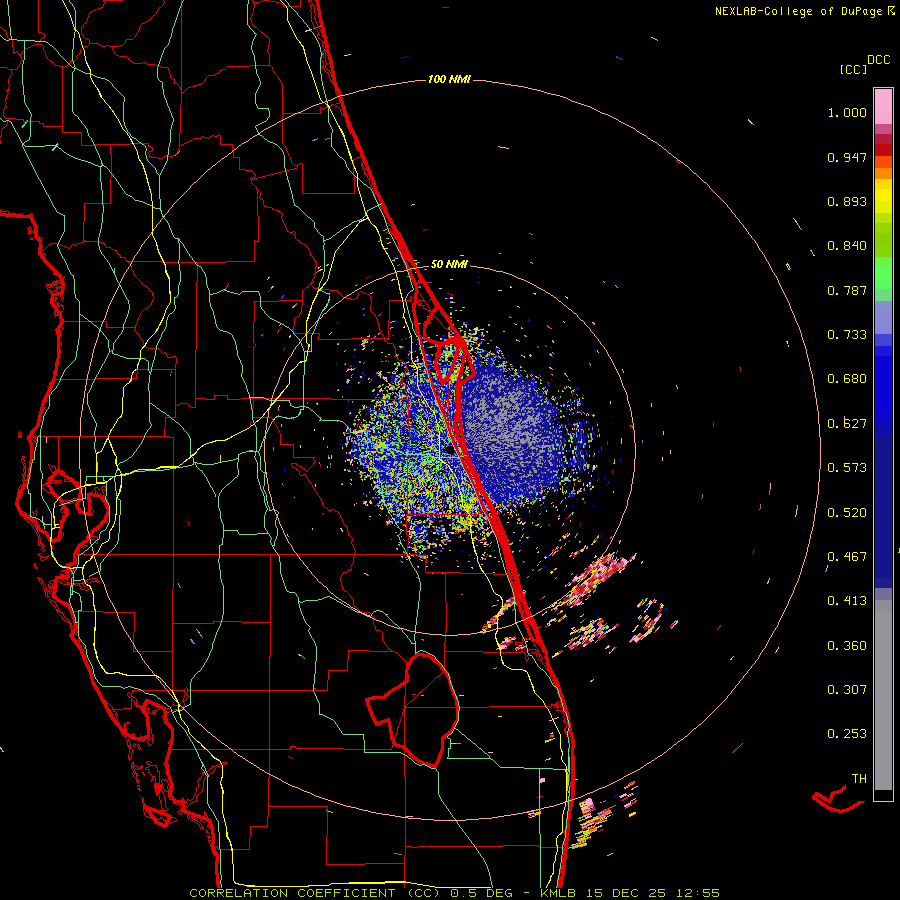
Task: Click the 0.467 scale value
Action: [847, 557]
